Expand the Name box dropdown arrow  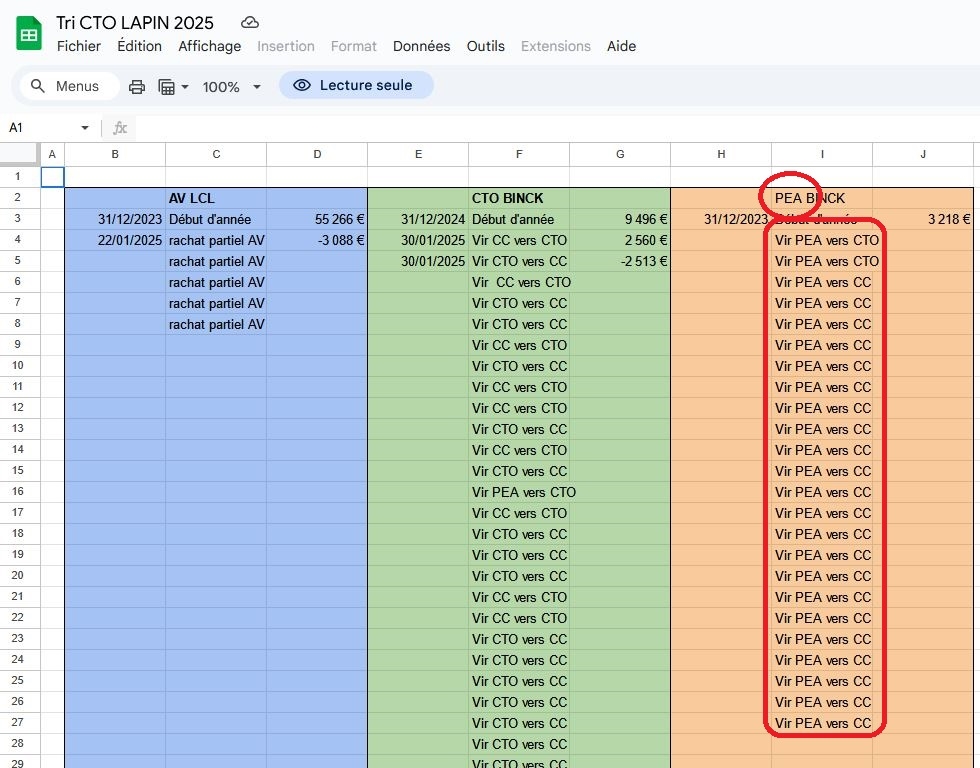[x=85, y=128]
